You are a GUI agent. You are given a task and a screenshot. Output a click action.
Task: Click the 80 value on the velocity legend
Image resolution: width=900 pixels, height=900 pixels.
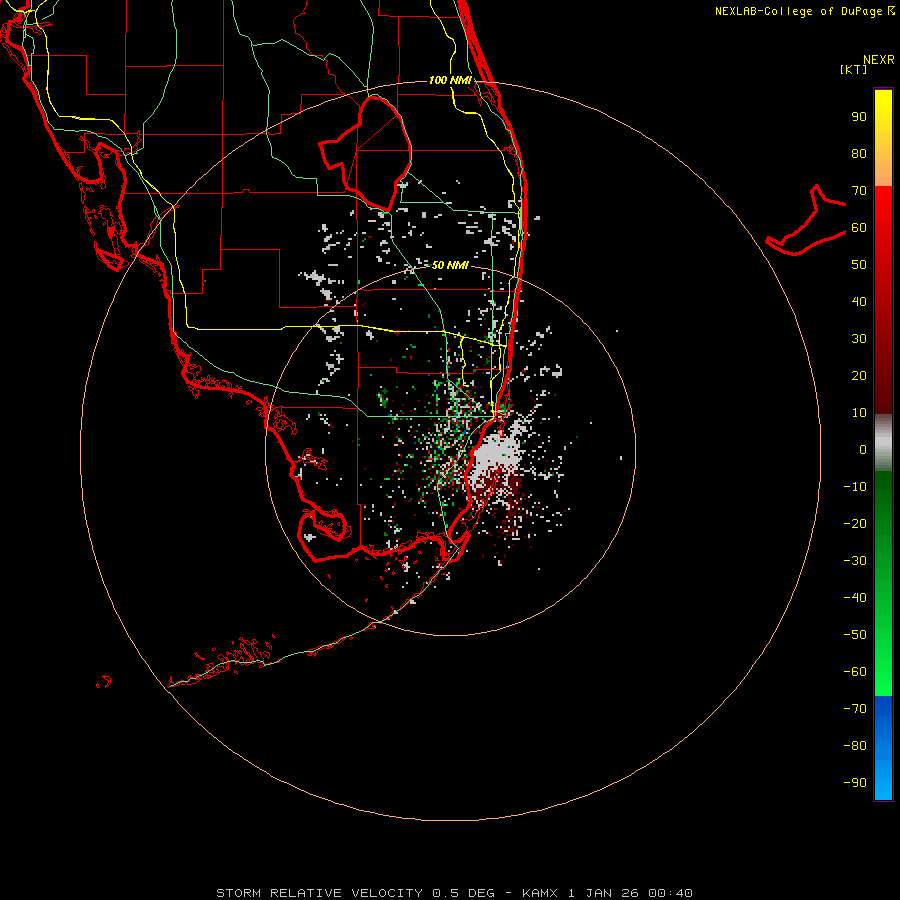tap(859, 153)
